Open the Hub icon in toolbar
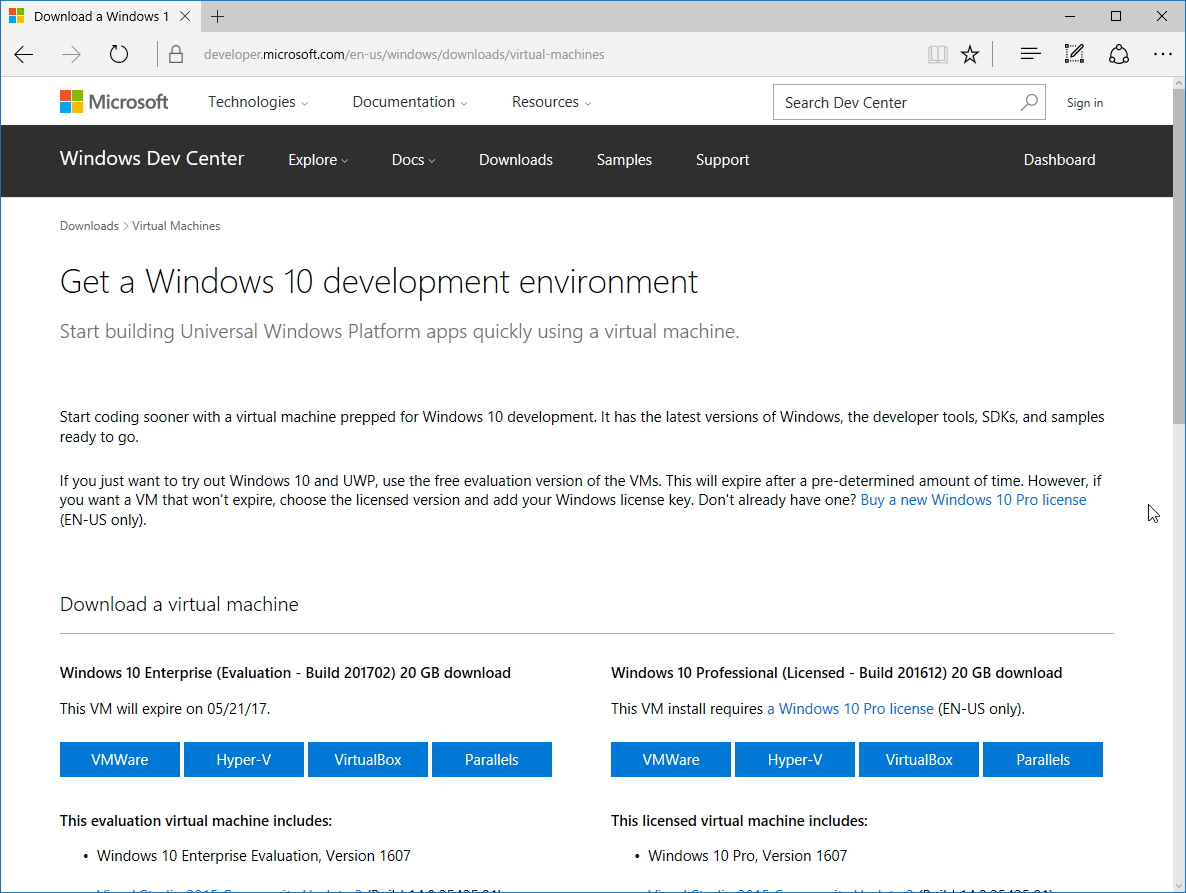The height and width of the screenshot is (893, 1186). coord(1030,55)
